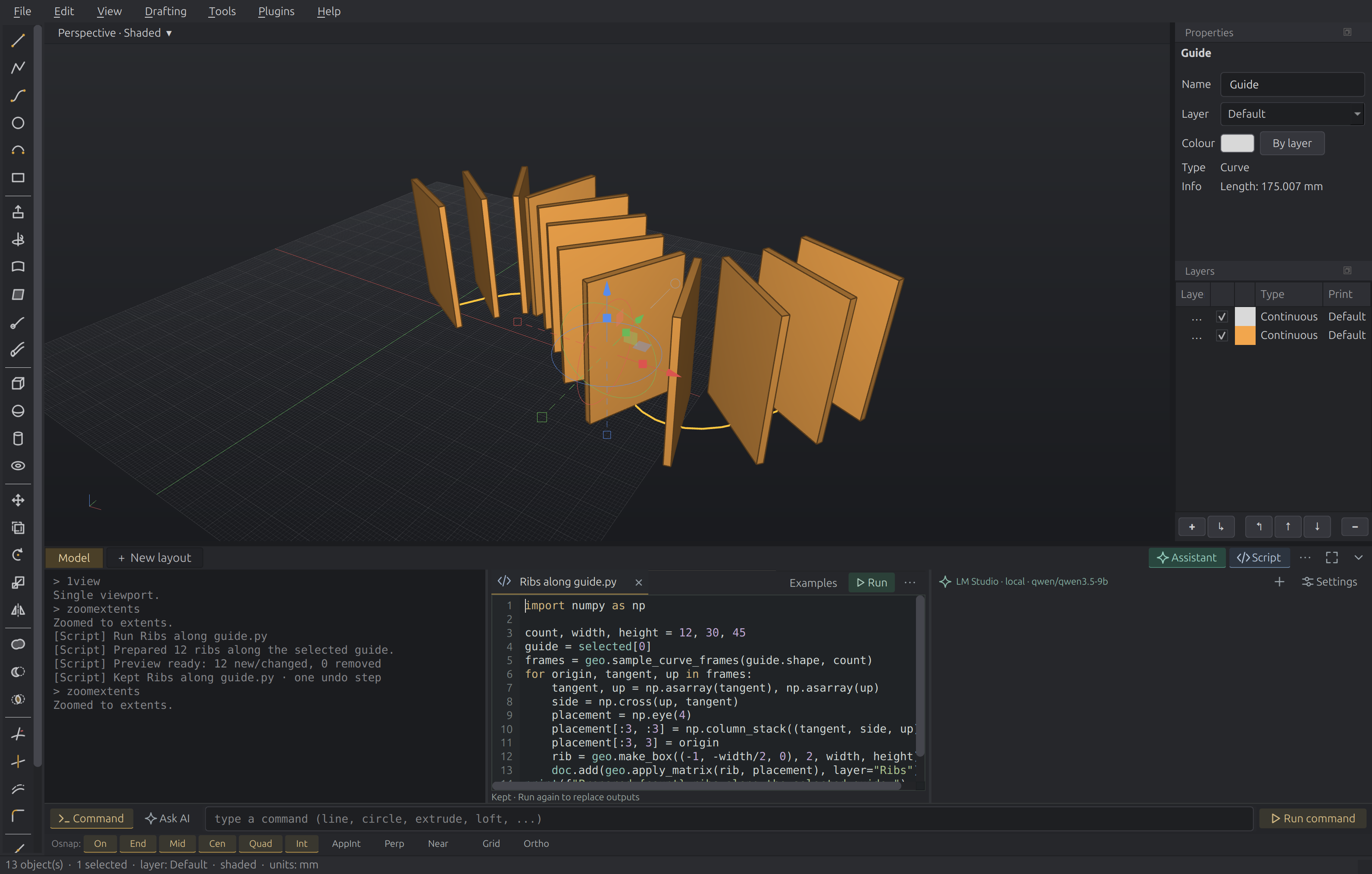Switch to the Model layout tab
Image resolution: width=1372 pixels, height=874 pixels.
pos(74,558)
